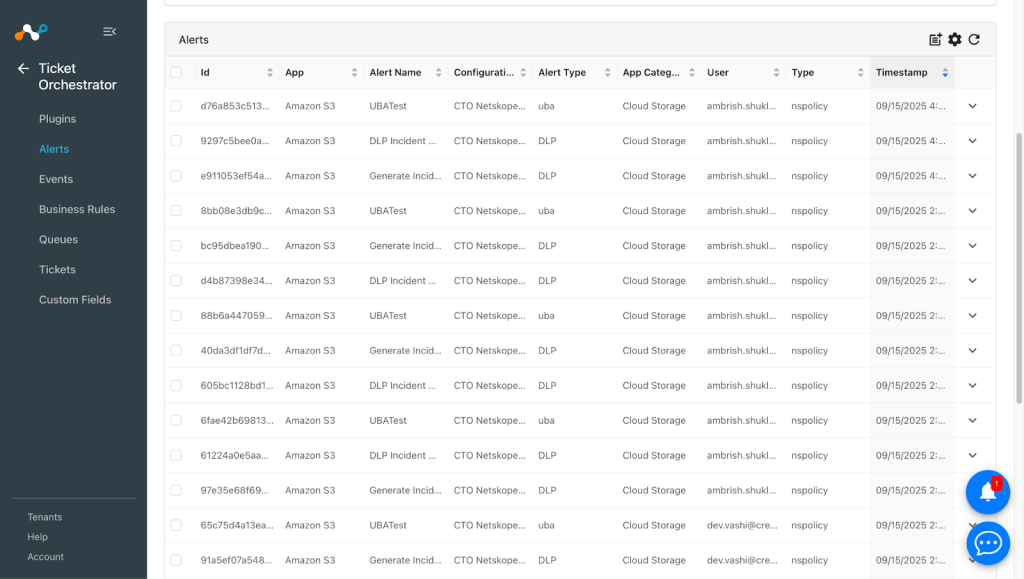Collapse the sidebar menu icon
Image resolution: width=1024 pixels, height=579 pixels.
click(109, 31)
